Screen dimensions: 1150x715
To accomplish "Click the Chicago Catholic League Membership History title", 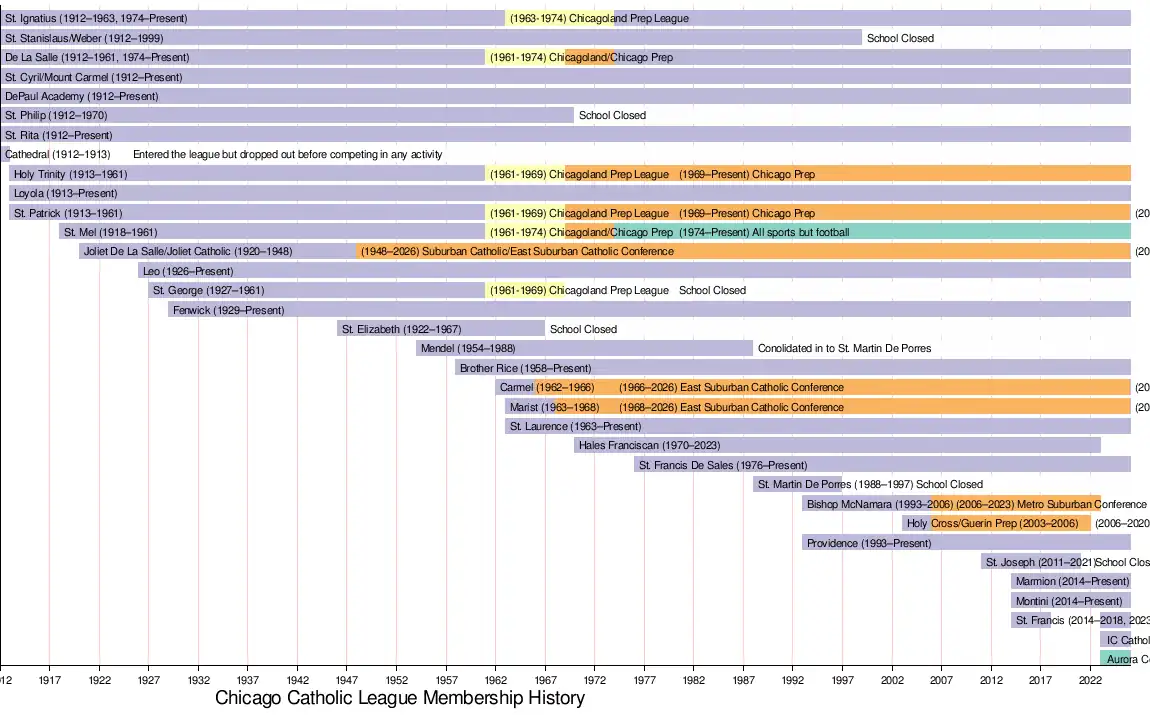I will (400, 698).
